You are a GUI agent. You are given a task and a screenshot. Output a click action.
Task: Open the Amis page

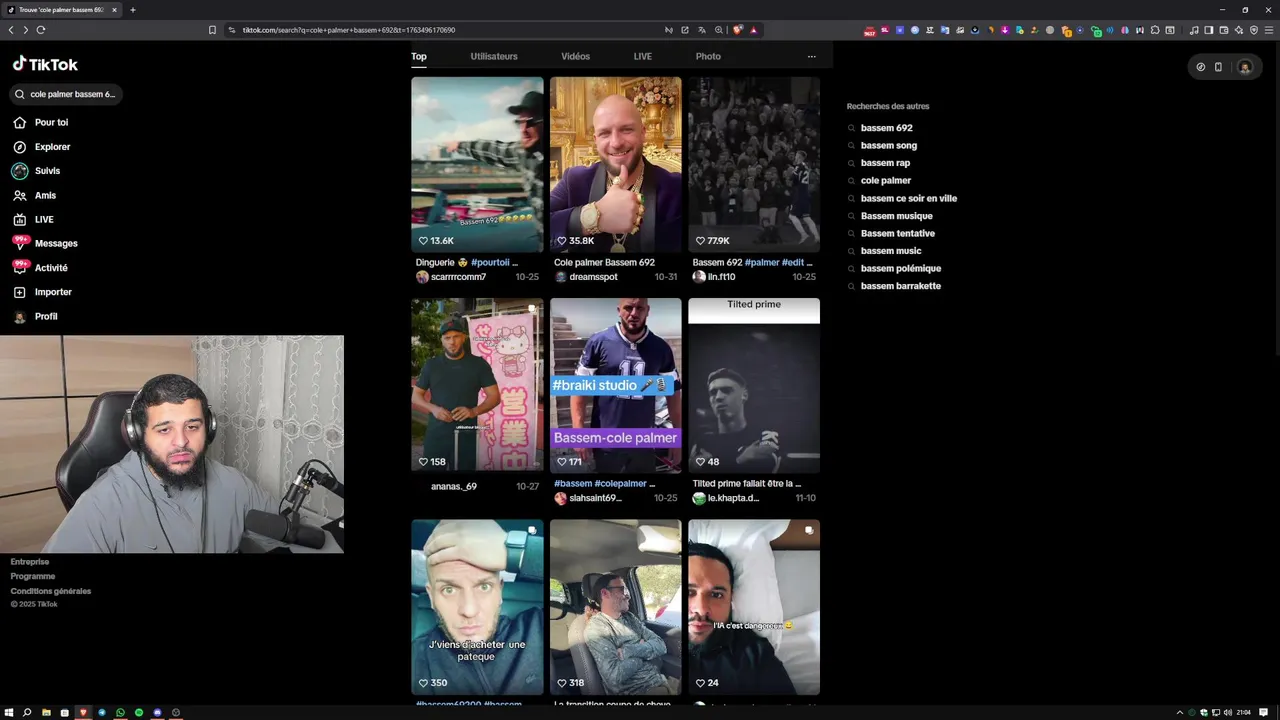tap(34, 195)
